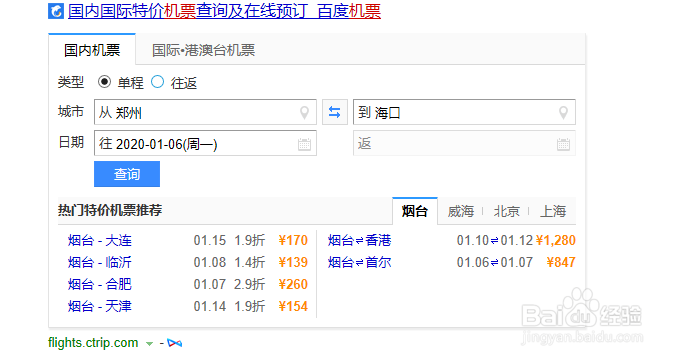
Task: Open the 烟台 - 合肥 flight link
Action: click(x=100, y=285)
